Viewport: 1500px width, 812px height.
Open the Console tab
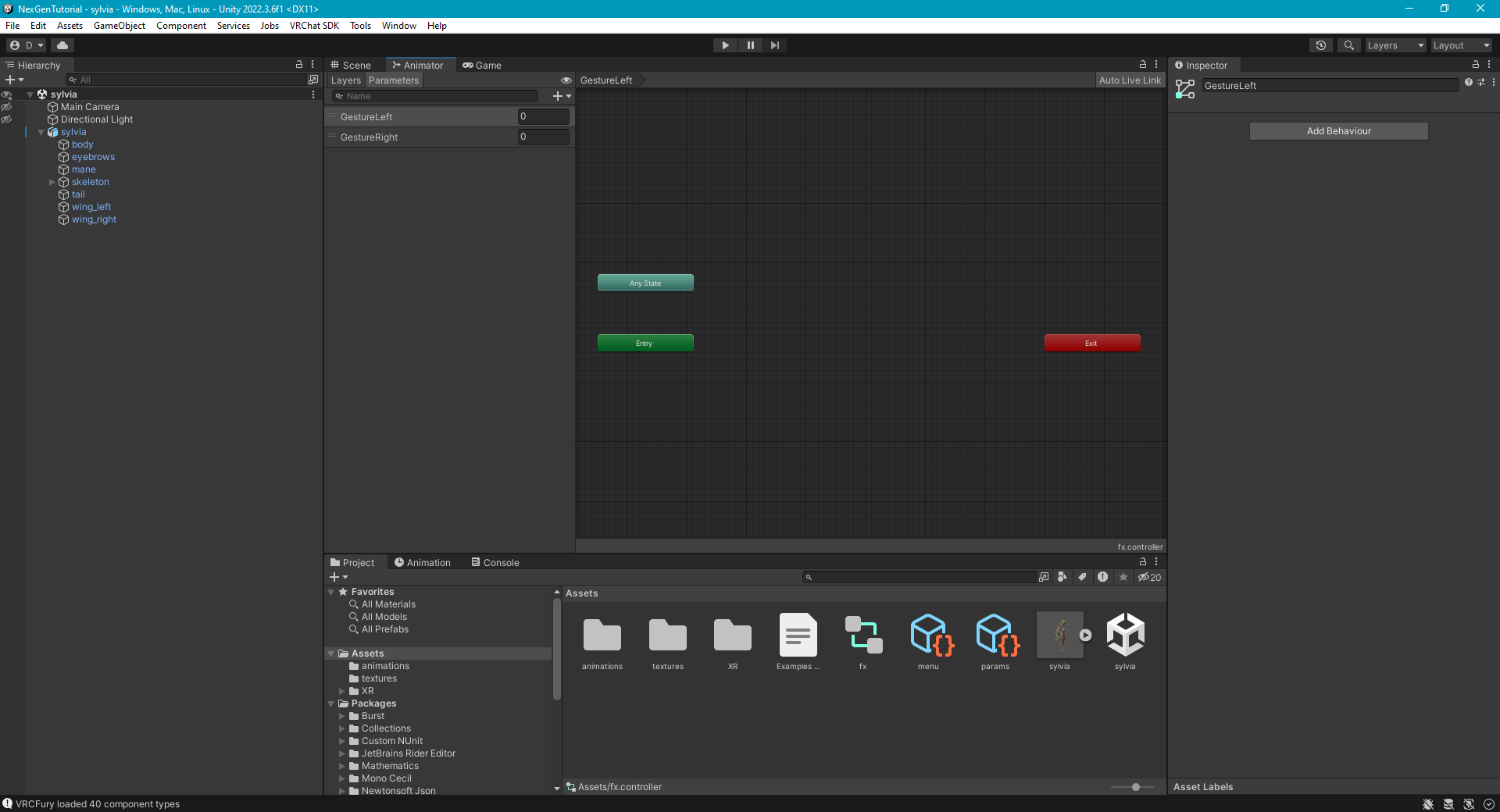click(495, 562)
